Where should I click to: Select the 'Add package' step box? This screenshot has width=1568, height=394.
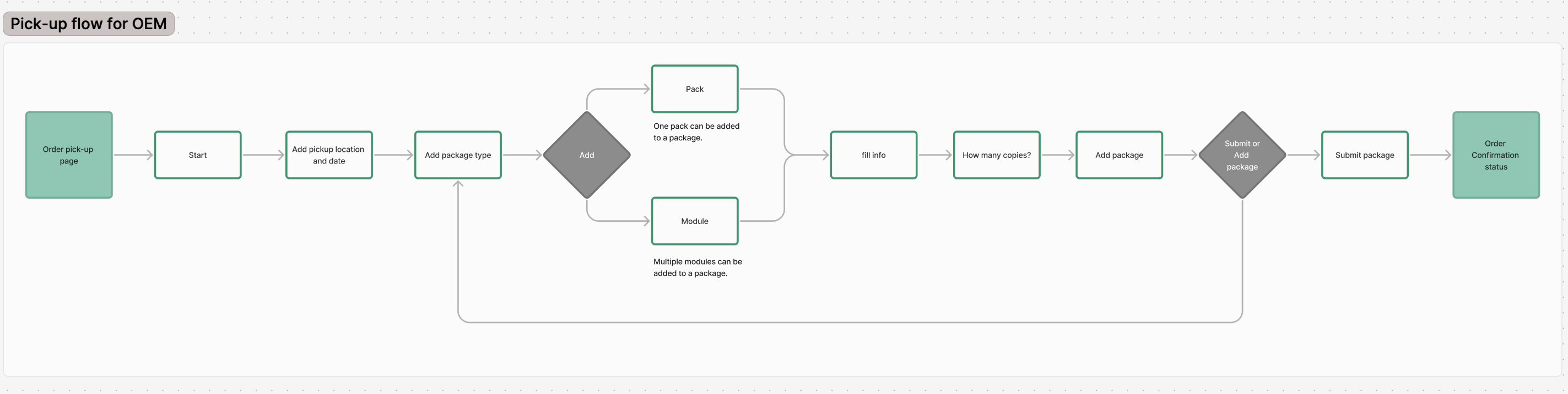tap(1119, 155)
